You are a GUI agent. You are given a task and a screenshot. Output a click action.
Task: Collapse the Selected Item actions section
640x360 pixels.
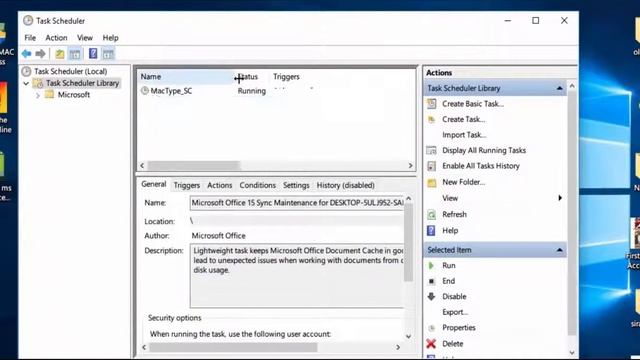[x=560, y=250]
